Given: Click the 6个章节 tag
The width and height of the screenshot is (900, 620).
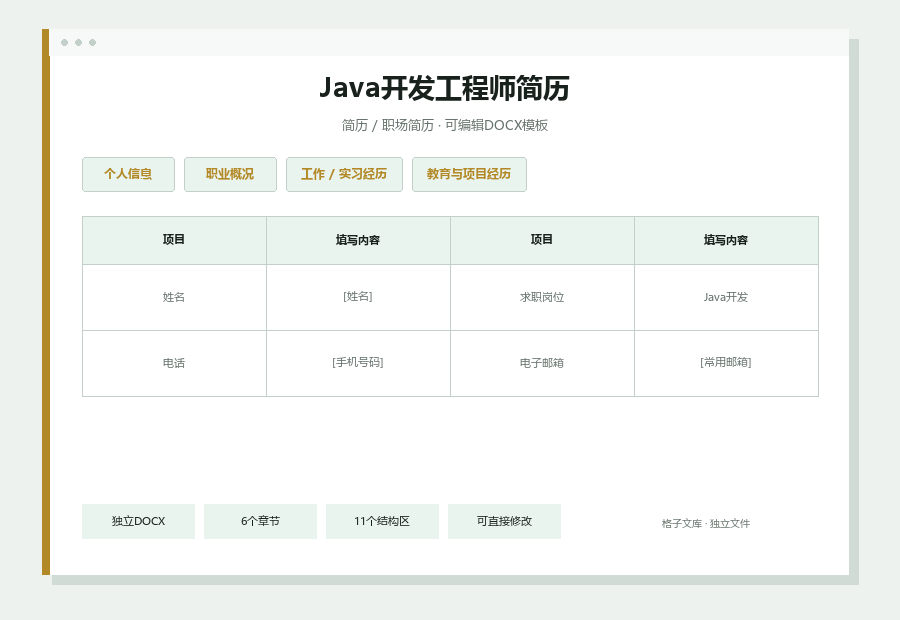Looking at the screenshot, I should 260,521.
